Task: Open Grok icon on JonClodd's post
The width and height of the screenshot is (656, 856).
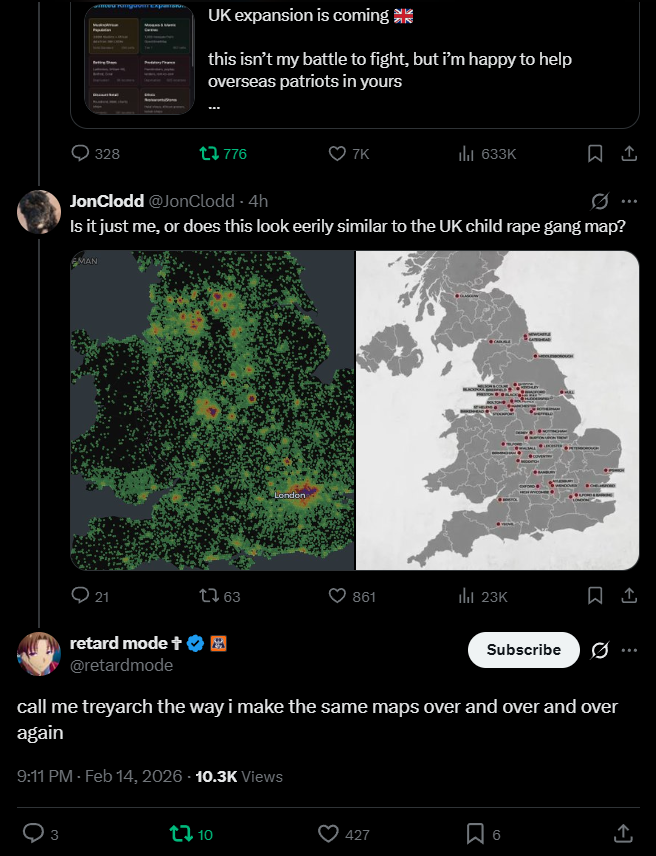Action: (x=600, y=200)
